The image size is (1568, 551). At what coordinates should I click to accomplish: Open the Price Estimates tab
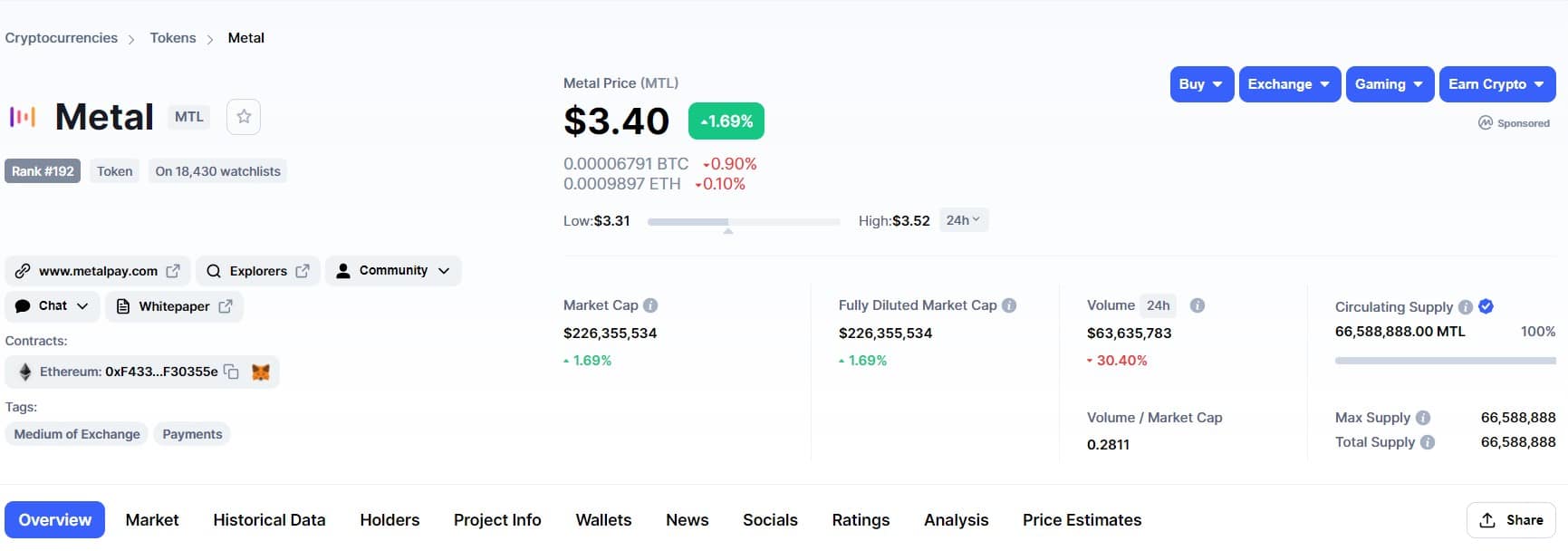tap(1082, 520)
